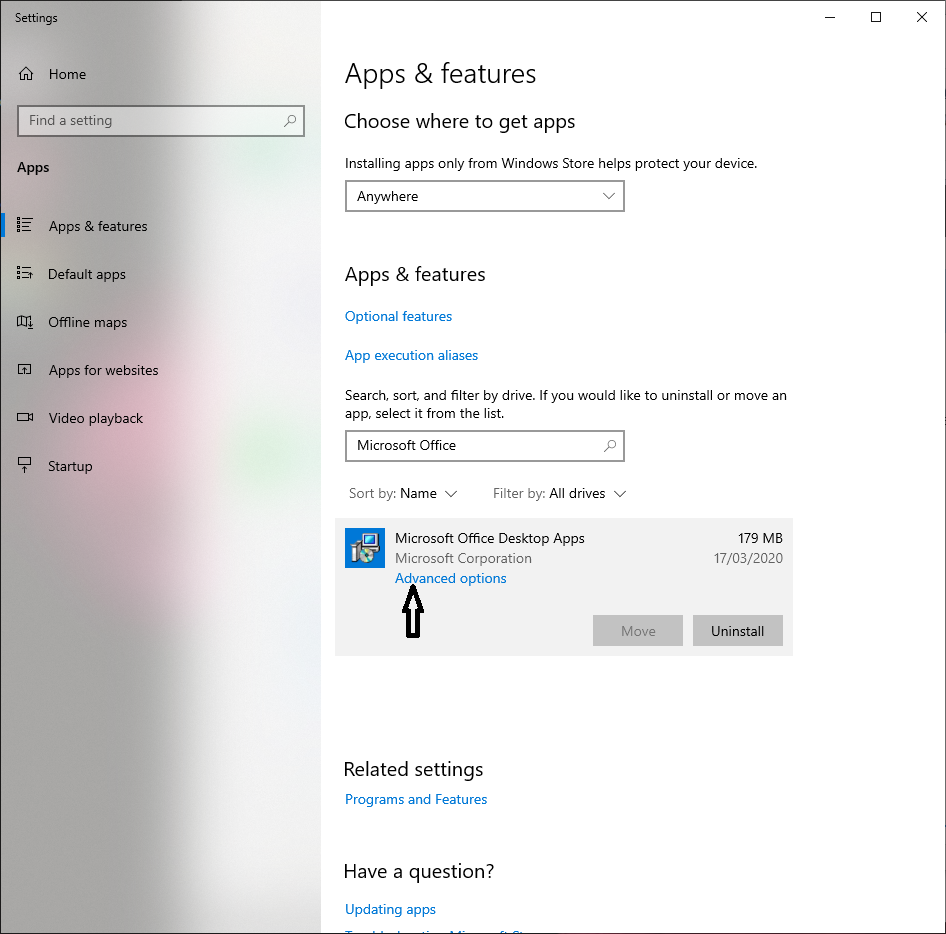The image size is (946, 934).
Task: Click the Apps for websites icon
Action: point(25,369)
